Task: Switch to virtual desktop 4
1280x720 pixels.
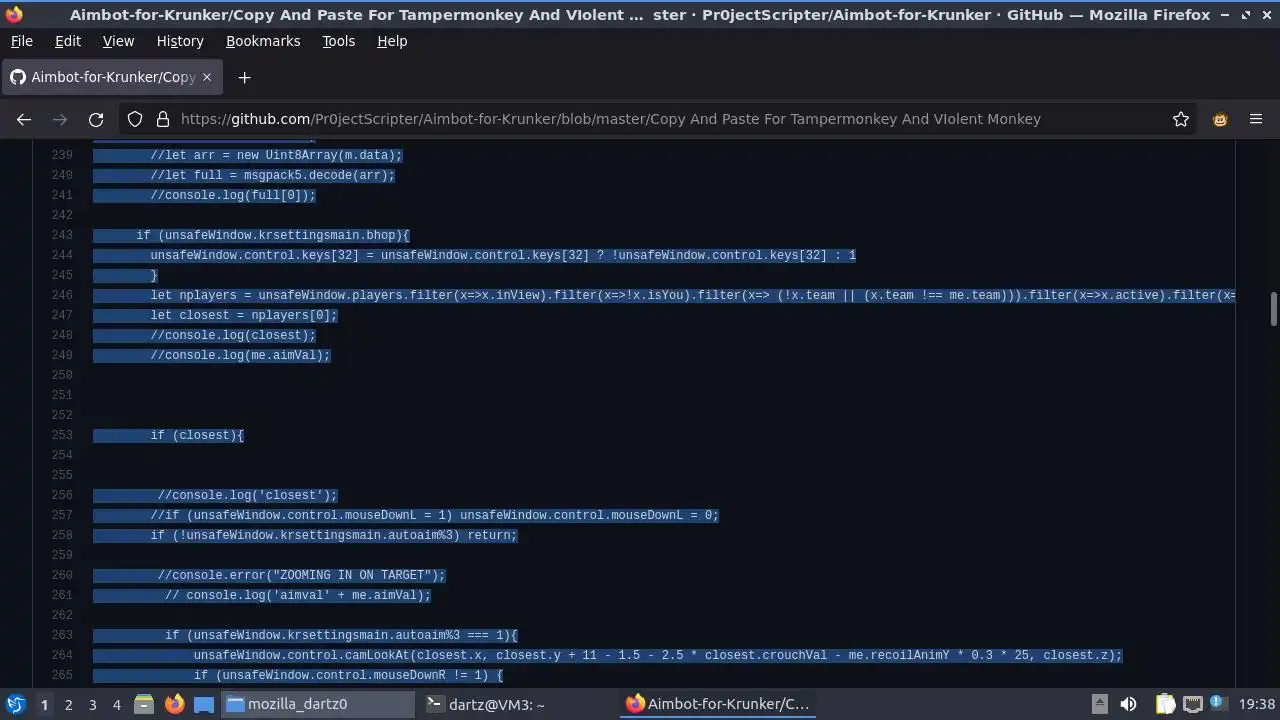Action: (116, 704)
